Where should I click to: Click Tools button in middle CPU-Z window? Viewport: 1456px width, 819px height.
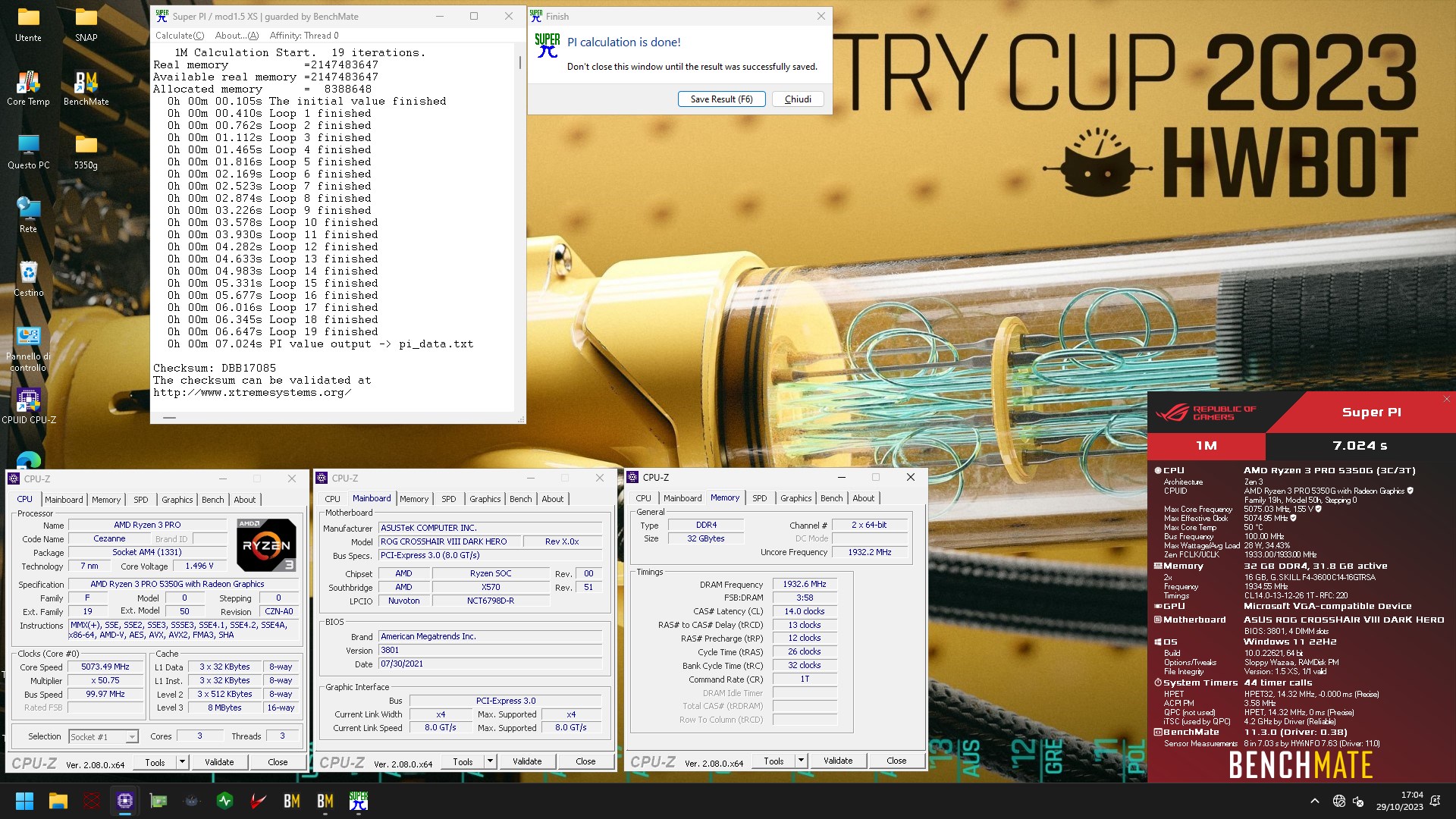click(x=463, y=761)
